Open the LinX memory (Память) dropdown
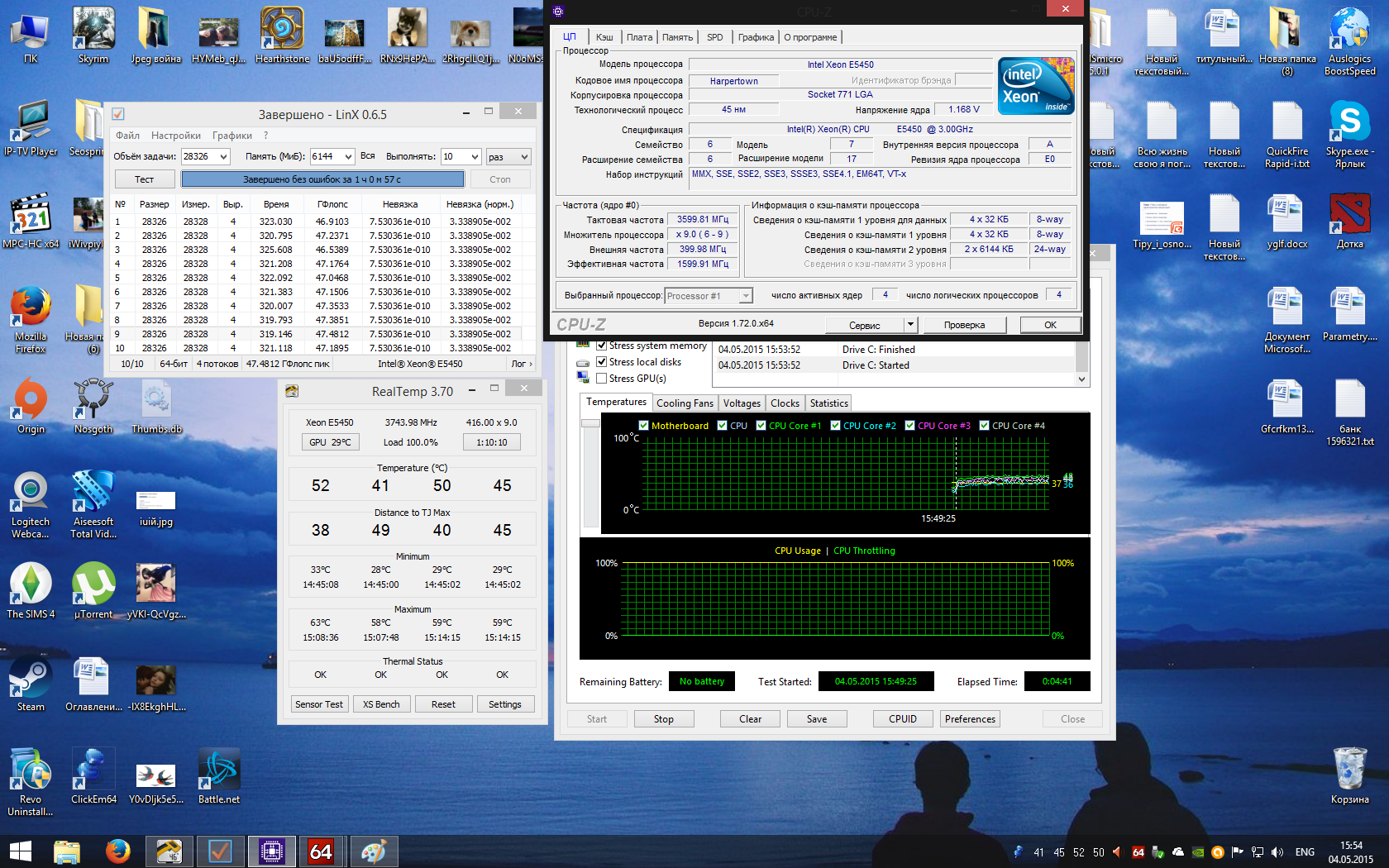Viewport: 1389px width, 868px height. coord(348,157)
